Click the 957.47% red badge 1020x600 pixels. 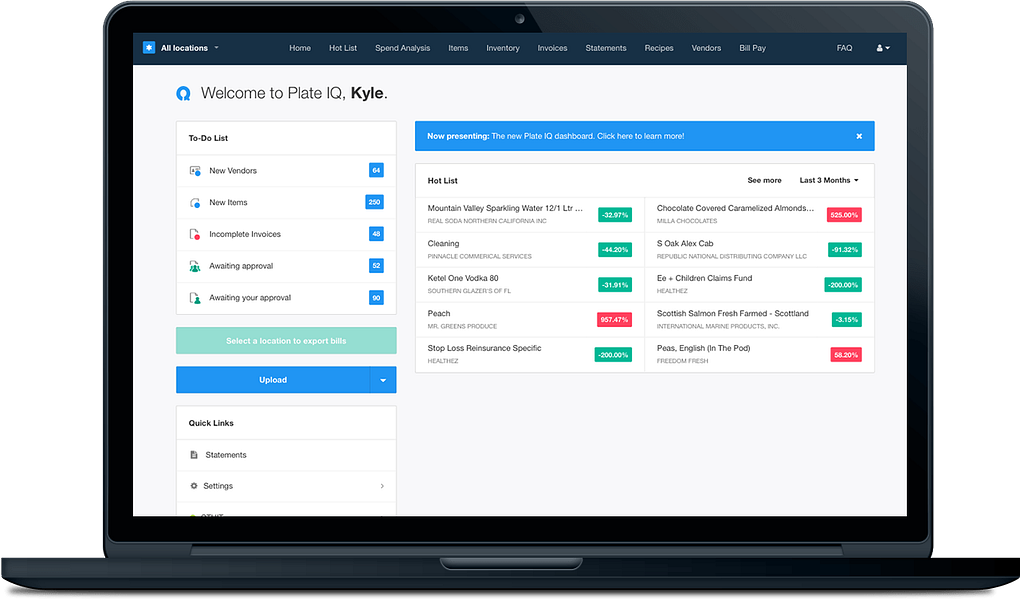coord(614,320)
